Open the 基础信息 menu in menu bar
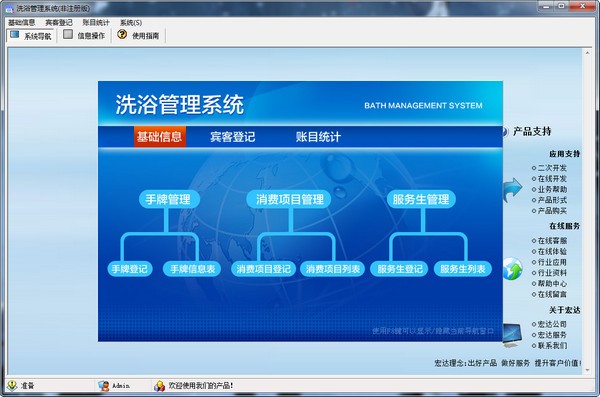600x397 pixels. [21, 23]
